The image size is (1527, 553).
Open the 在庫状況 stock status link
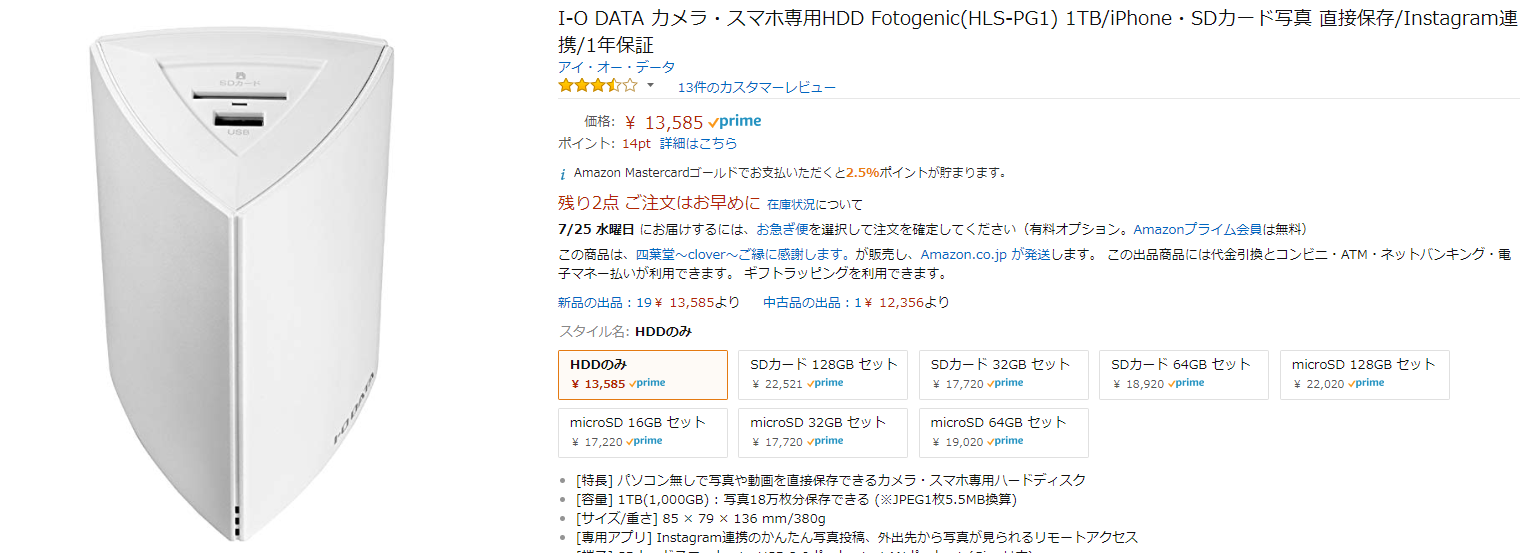[791, 204]
